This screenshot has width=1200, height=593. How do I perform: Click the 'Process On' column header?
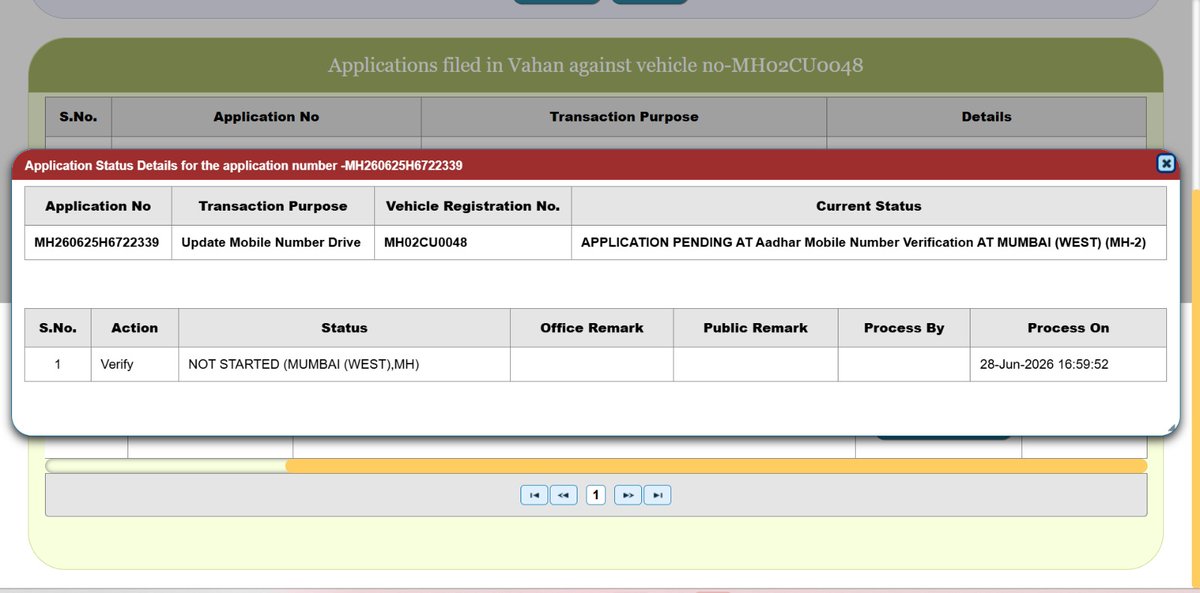pos(1068,328)
